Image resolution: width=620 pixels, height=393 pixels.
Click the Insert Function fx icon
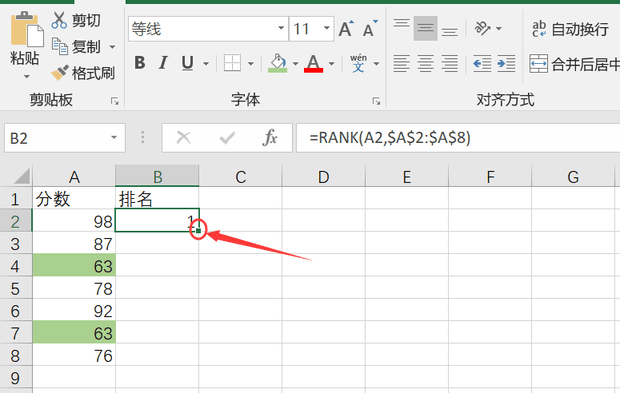[270, 138]
